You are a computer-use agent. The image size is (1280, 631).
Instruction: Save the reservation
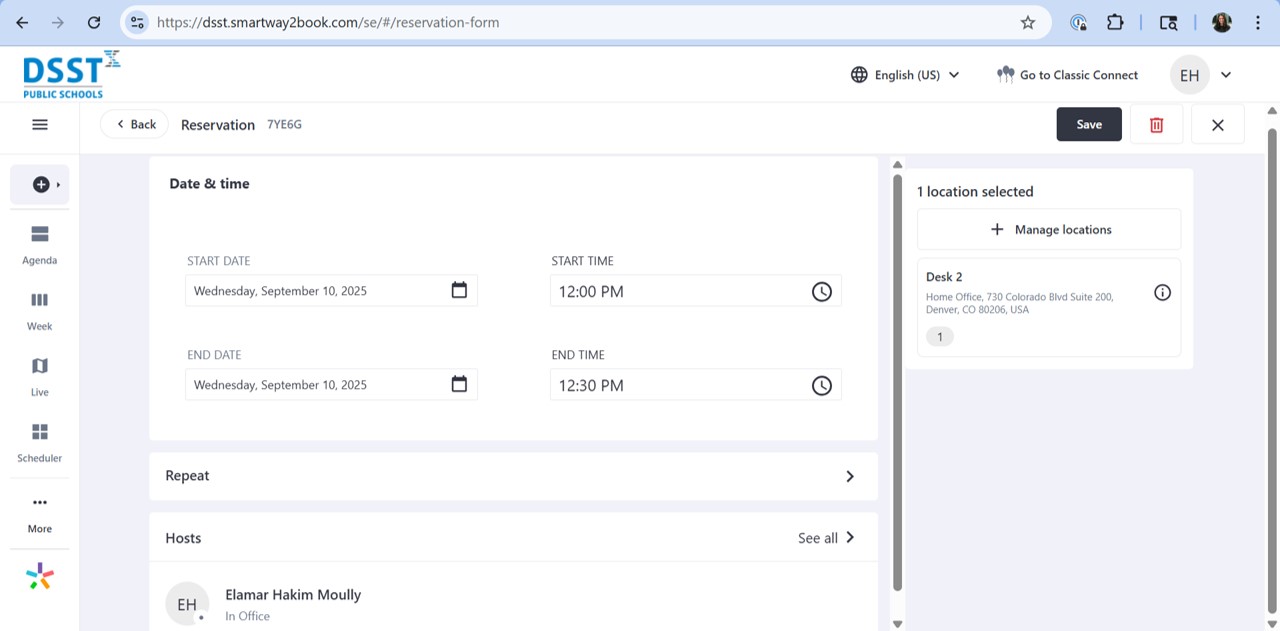pos(1089,125)
